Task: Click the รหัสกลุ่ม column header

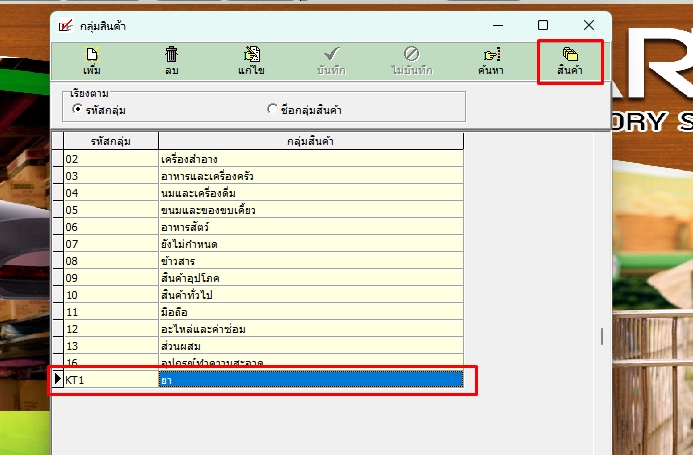Action: point(111,141)
